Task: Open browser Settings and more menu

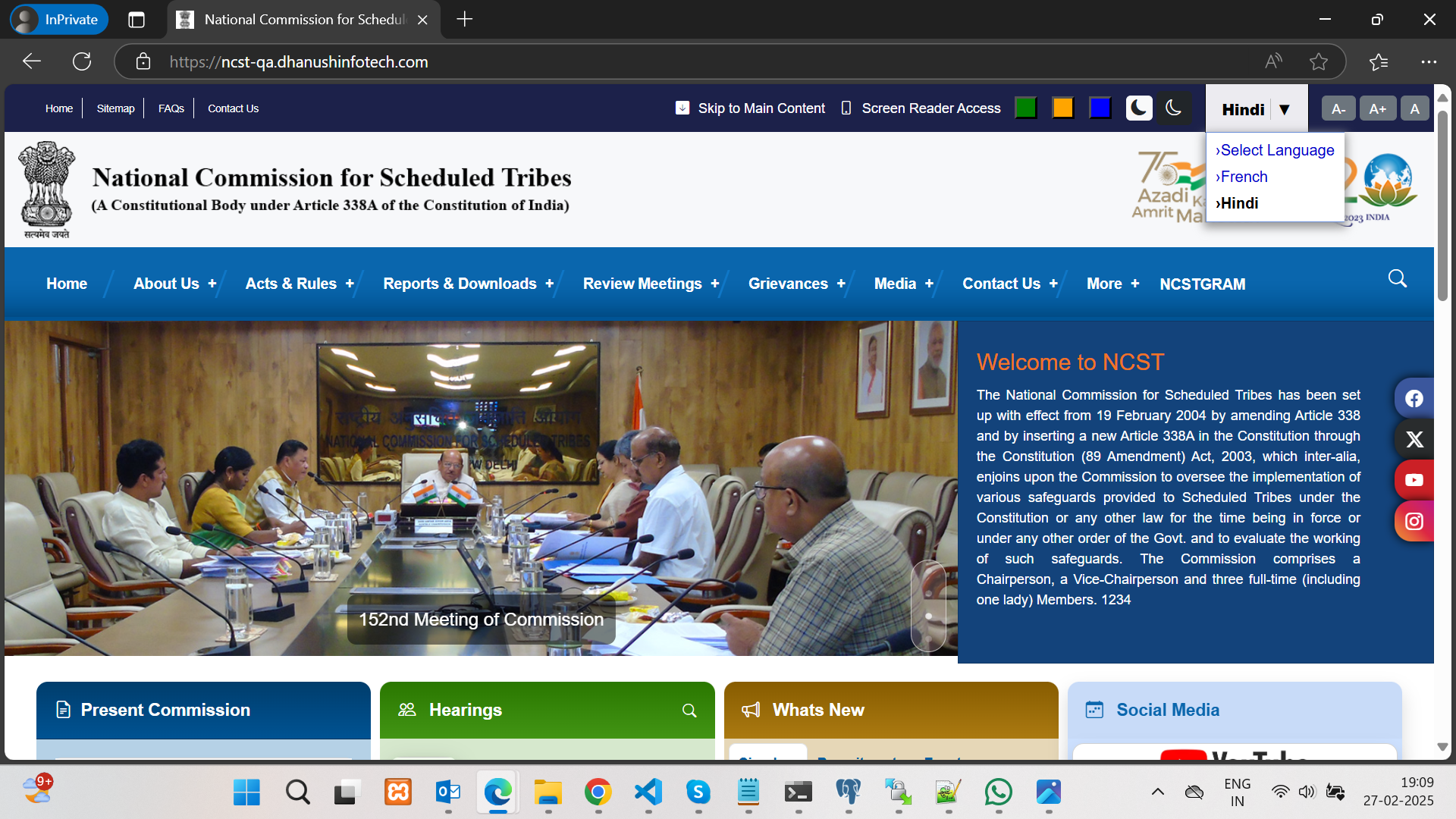Action: click(x=1429, y=61)
